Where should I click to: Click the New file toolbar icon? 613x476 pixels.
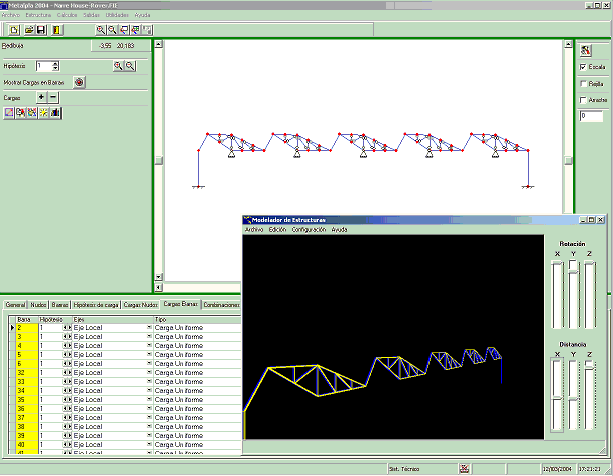click(x=15, y=30)
